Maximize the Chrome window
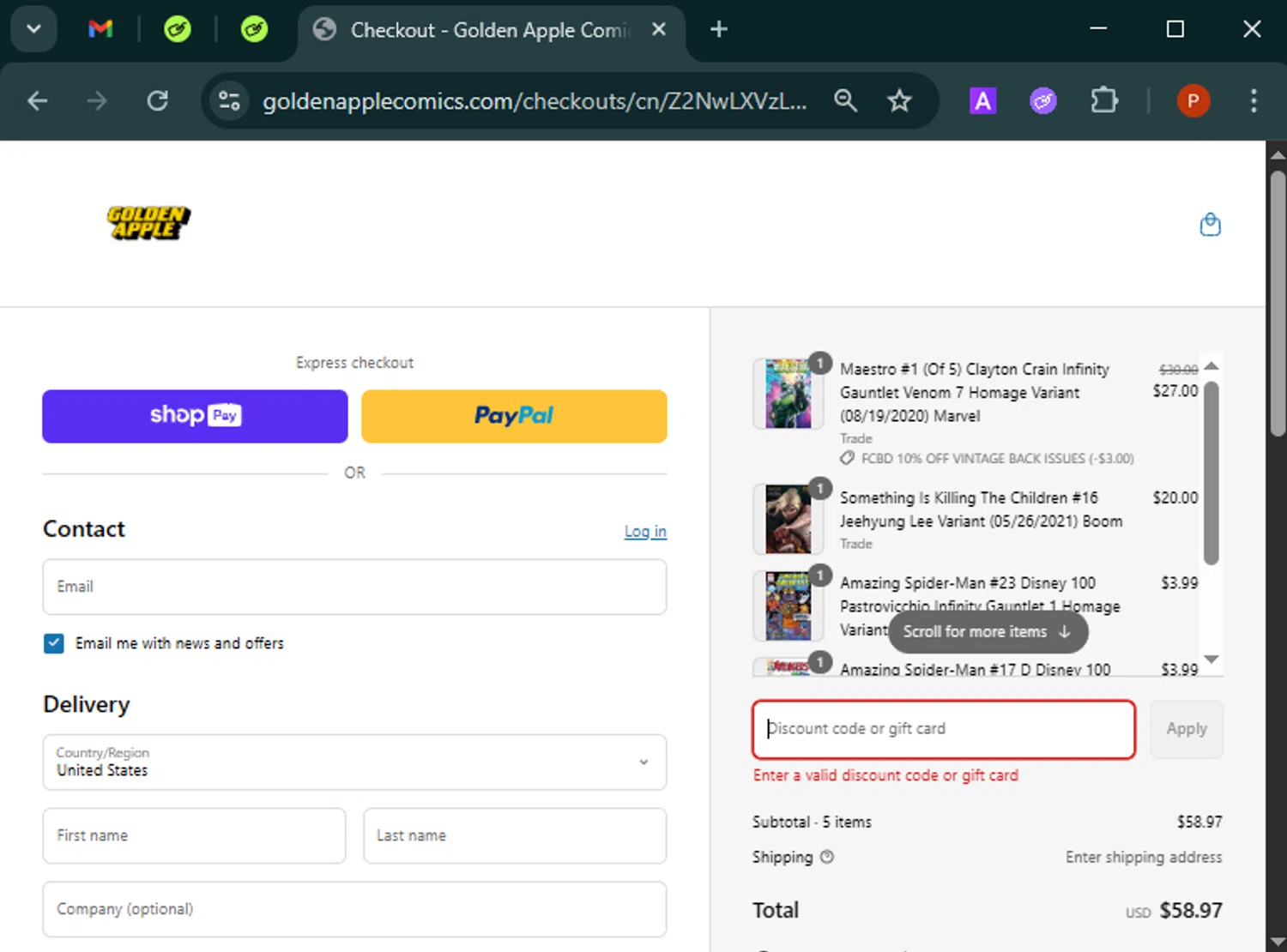The image size is (1287, 952). 1175,29
